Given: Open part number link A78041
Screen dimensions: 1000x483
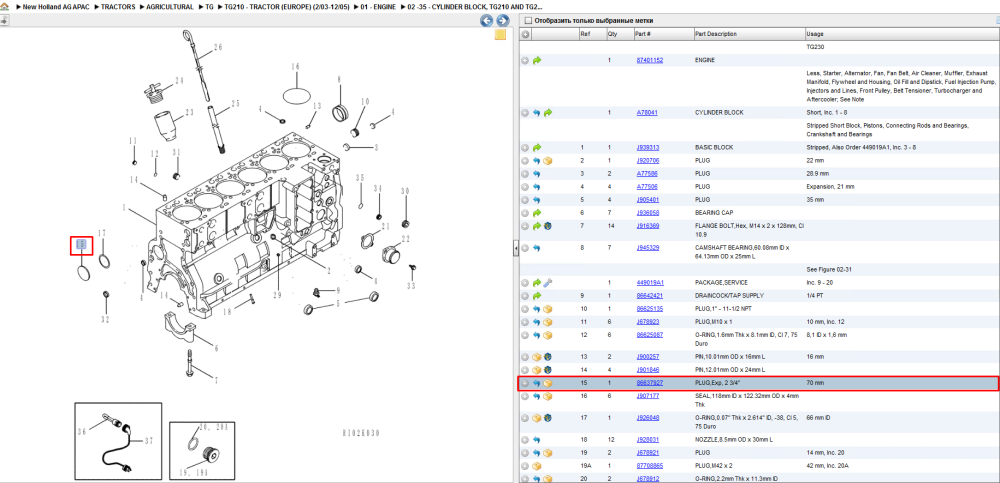Looking at the screenshot, I should (x=647, y=112).
